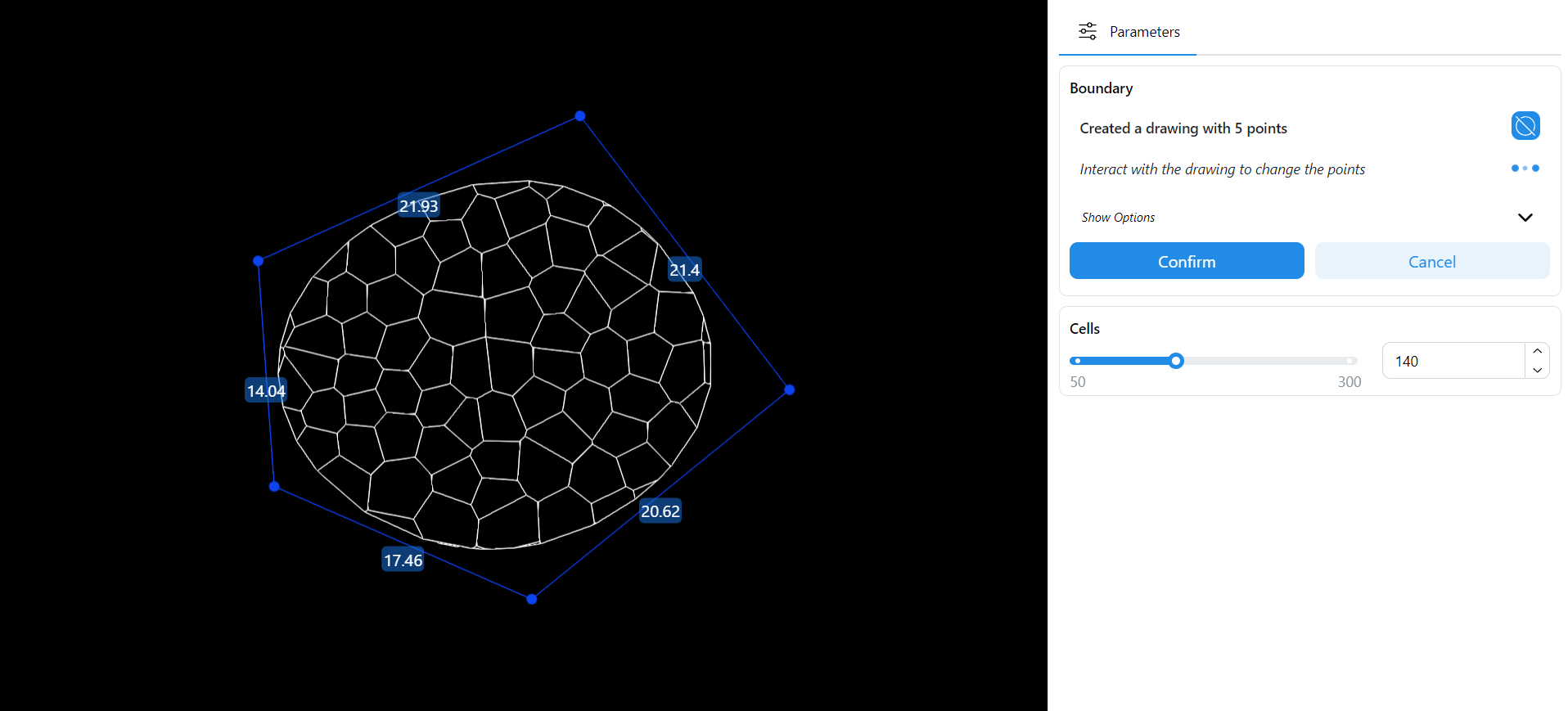Select the rightmost blue polygon vertex
Screen dimensions: 1568x711
(789, 390)
